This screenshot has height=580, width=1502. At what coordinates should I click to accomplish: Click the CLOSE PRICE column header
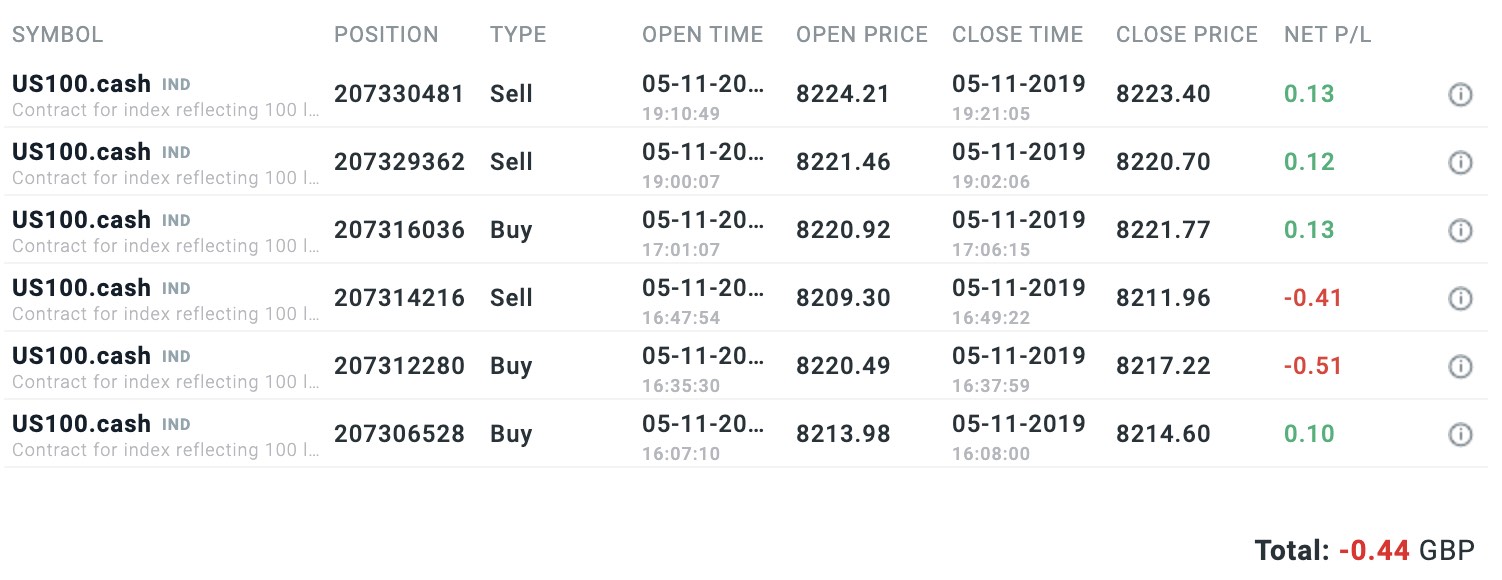1186,35
